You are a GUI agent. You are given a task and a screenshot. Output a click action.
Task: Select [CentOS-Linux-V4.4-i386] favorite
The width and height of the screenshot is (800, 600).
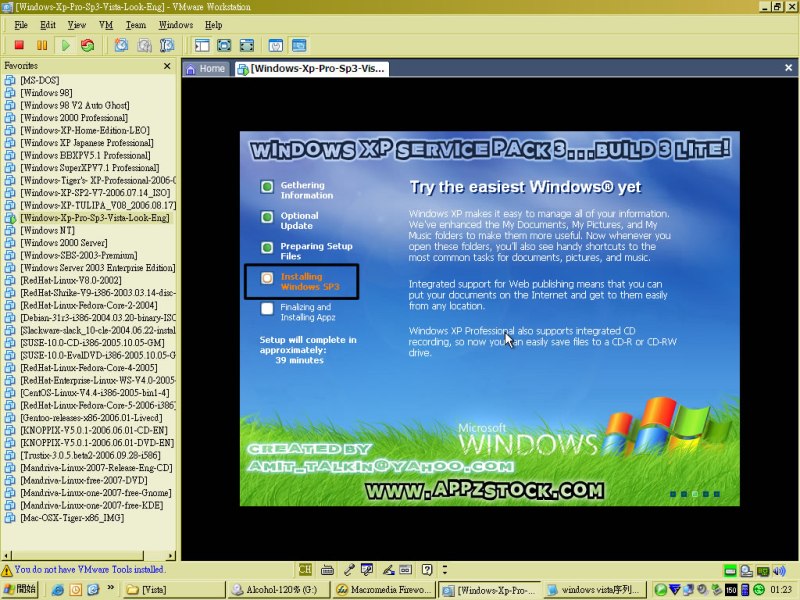point(95,393)
